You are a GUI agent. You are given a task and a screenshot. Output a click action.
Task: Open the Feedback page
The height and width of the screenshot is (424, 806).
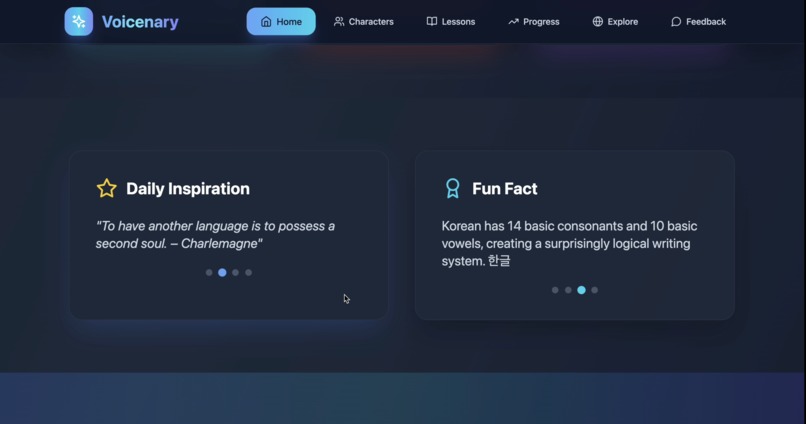(x=698, y=22)
